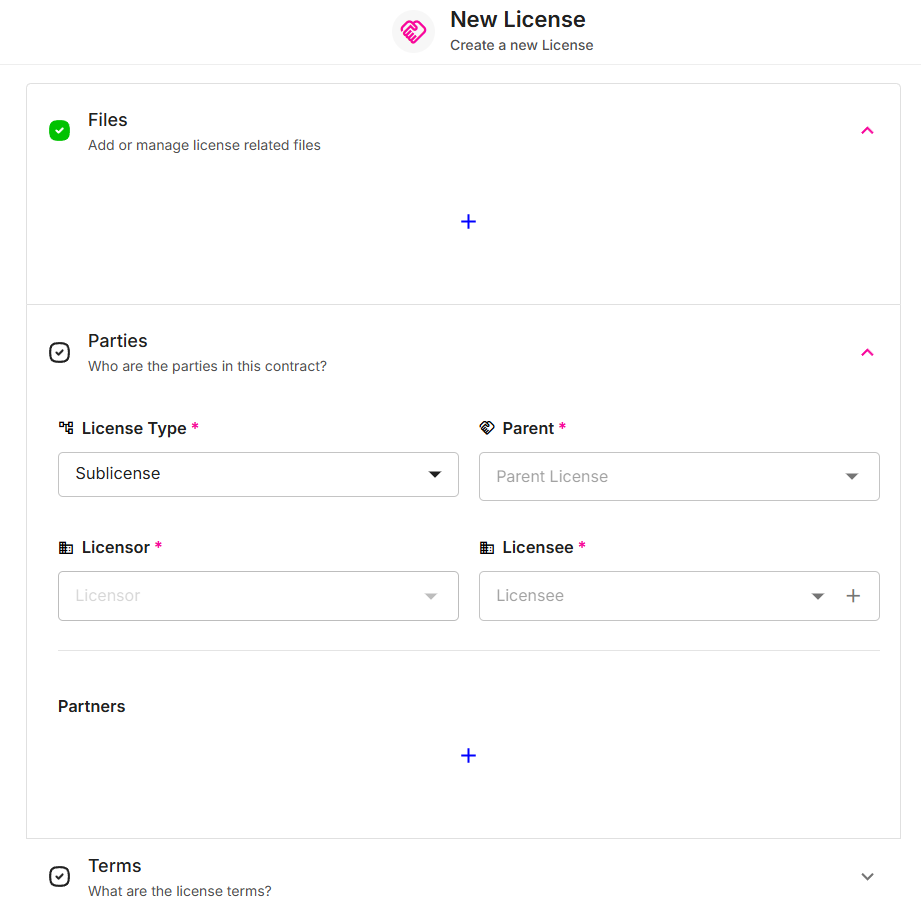The width and height of the screenshot is (921, 908).
Task: Click the Parent field label
Action: pos(528,428)
